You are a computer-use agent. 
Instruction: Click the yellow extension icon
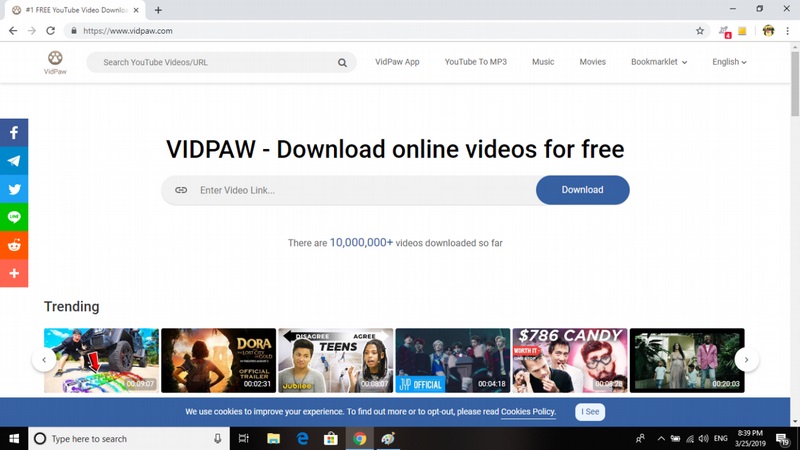point(742,31)
